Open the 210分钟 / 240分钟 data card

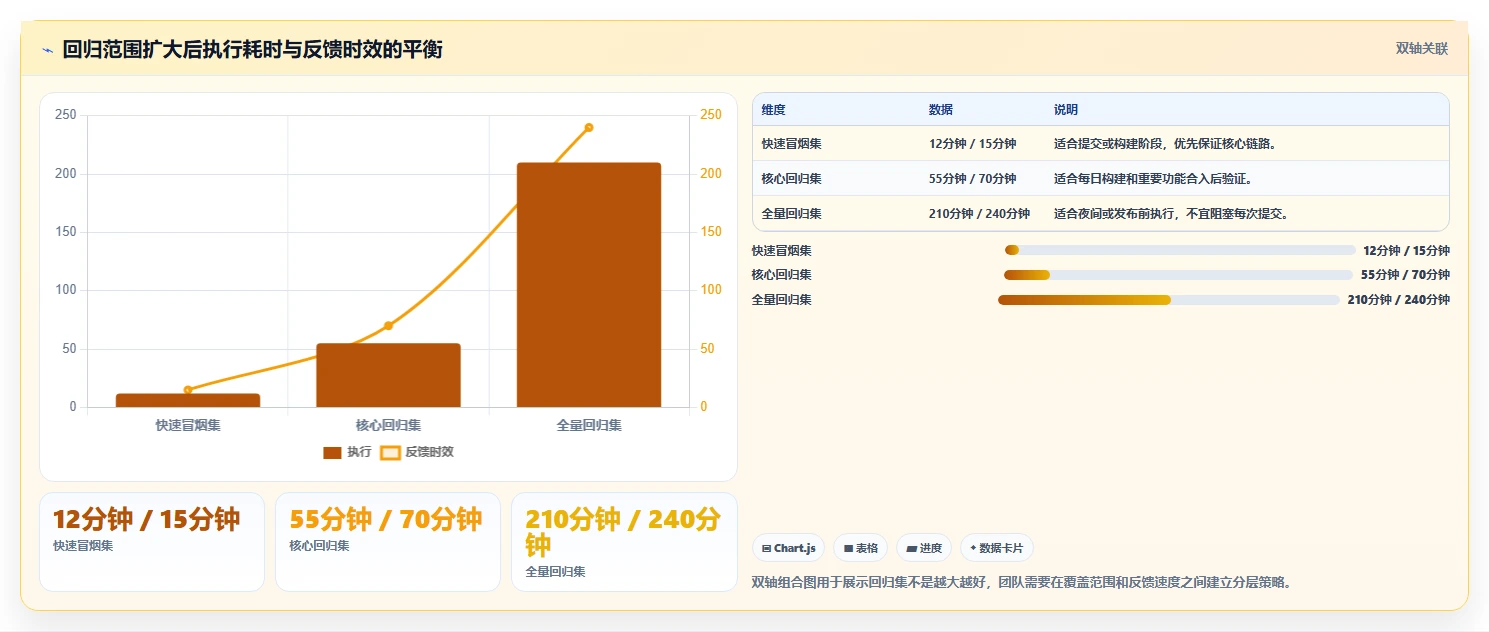click(624, 542)
